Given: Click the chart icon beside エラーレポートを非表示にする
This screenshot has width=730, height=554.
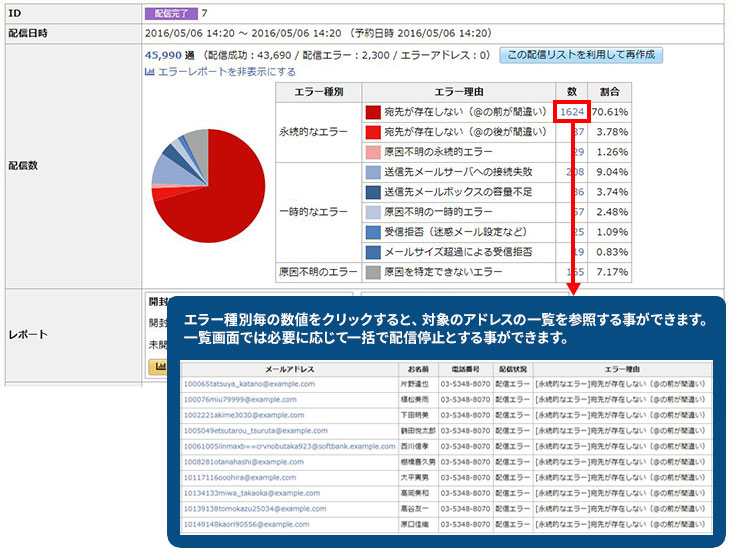Looking at the screenshot, I should coord(149,72).
